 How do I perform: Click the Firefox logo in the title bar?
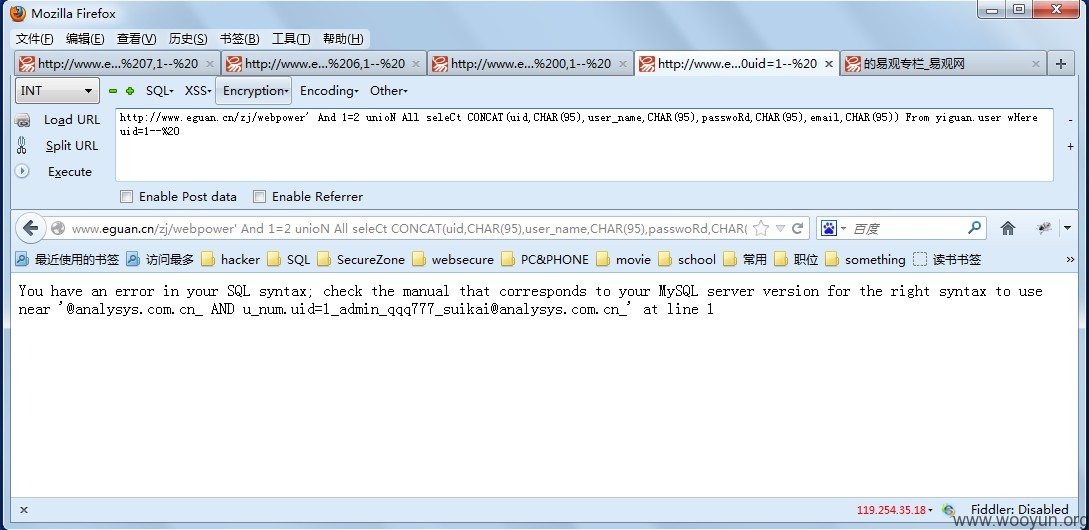[19, 14]
